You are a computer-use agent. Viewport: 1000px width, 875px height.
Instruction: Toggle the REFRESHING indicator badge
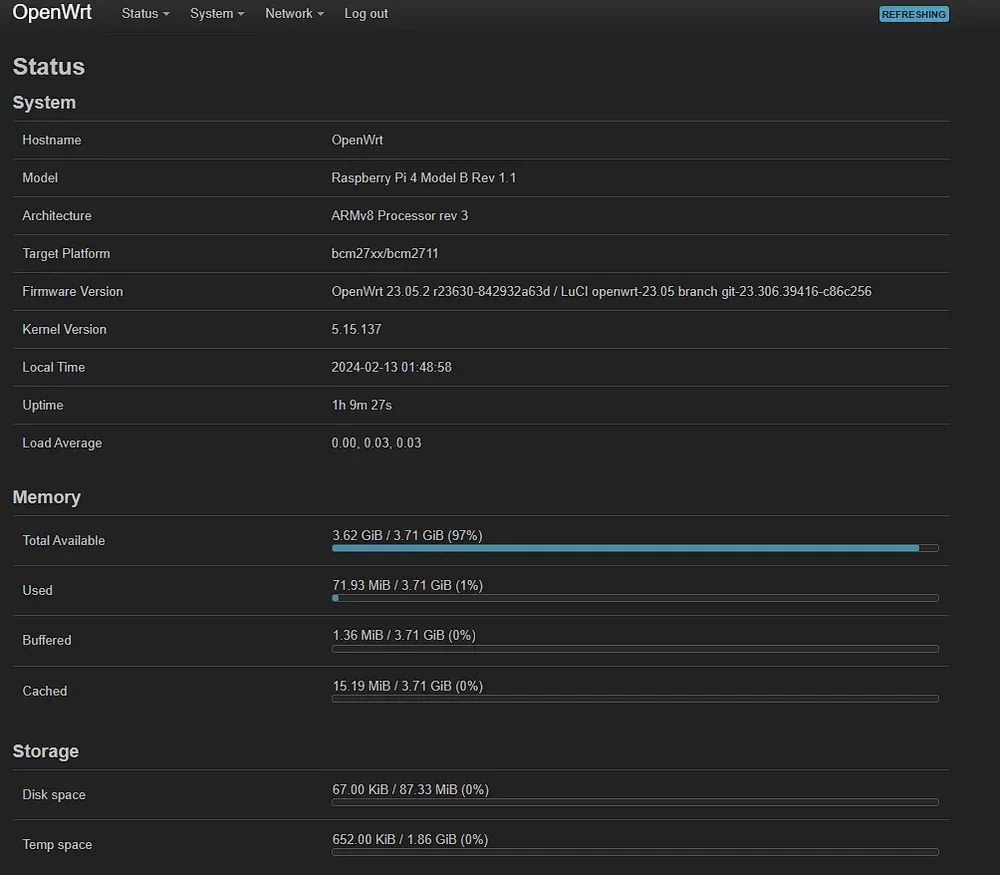pyautogui.click(x=914, y=14)
